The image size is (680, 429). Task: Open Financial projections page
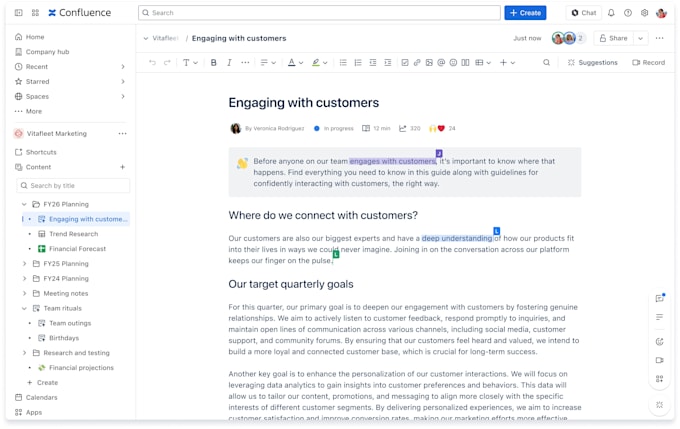[81, 368]
